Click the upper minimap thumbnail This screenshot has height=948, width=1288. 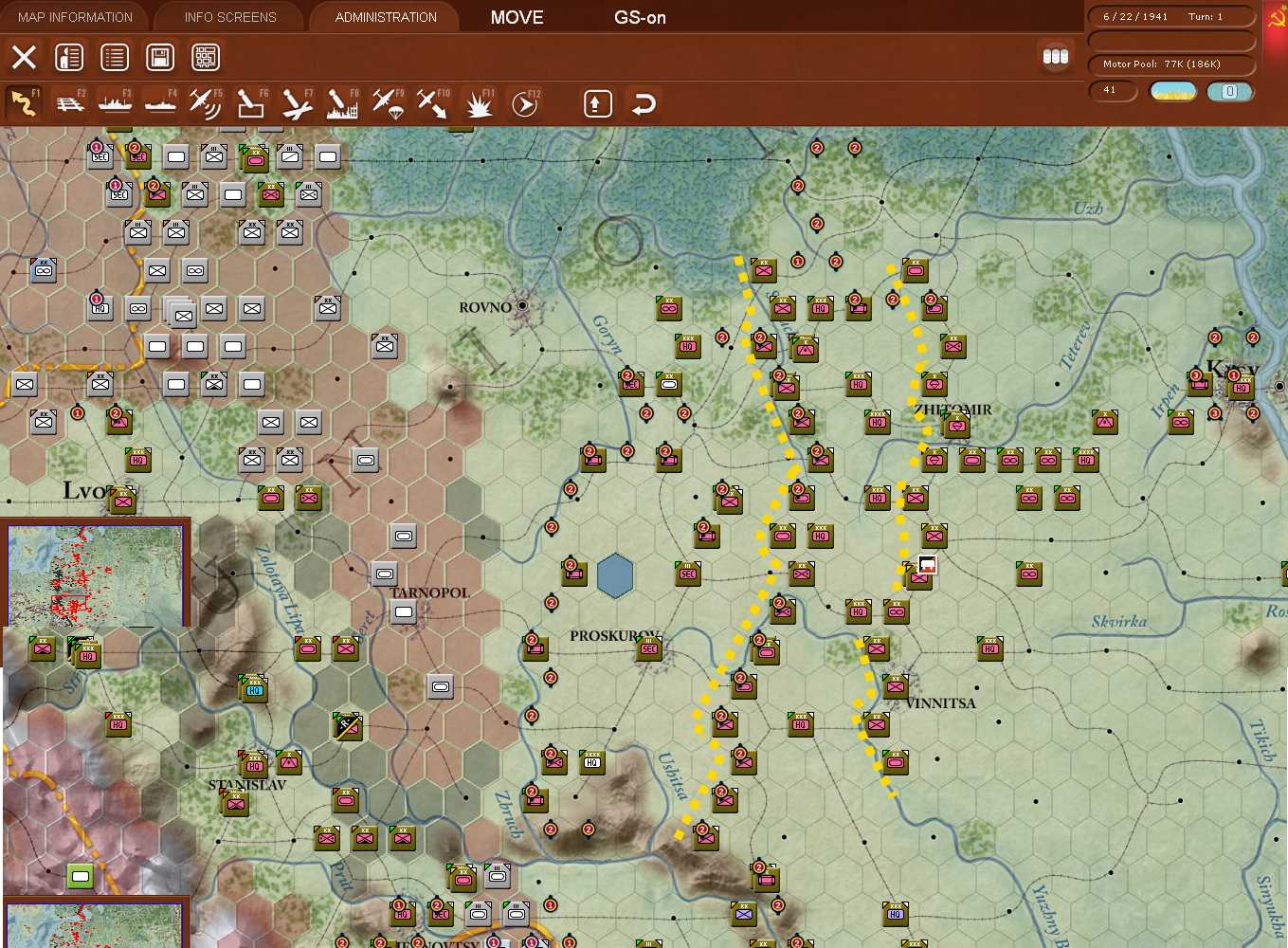coord(95,574)
